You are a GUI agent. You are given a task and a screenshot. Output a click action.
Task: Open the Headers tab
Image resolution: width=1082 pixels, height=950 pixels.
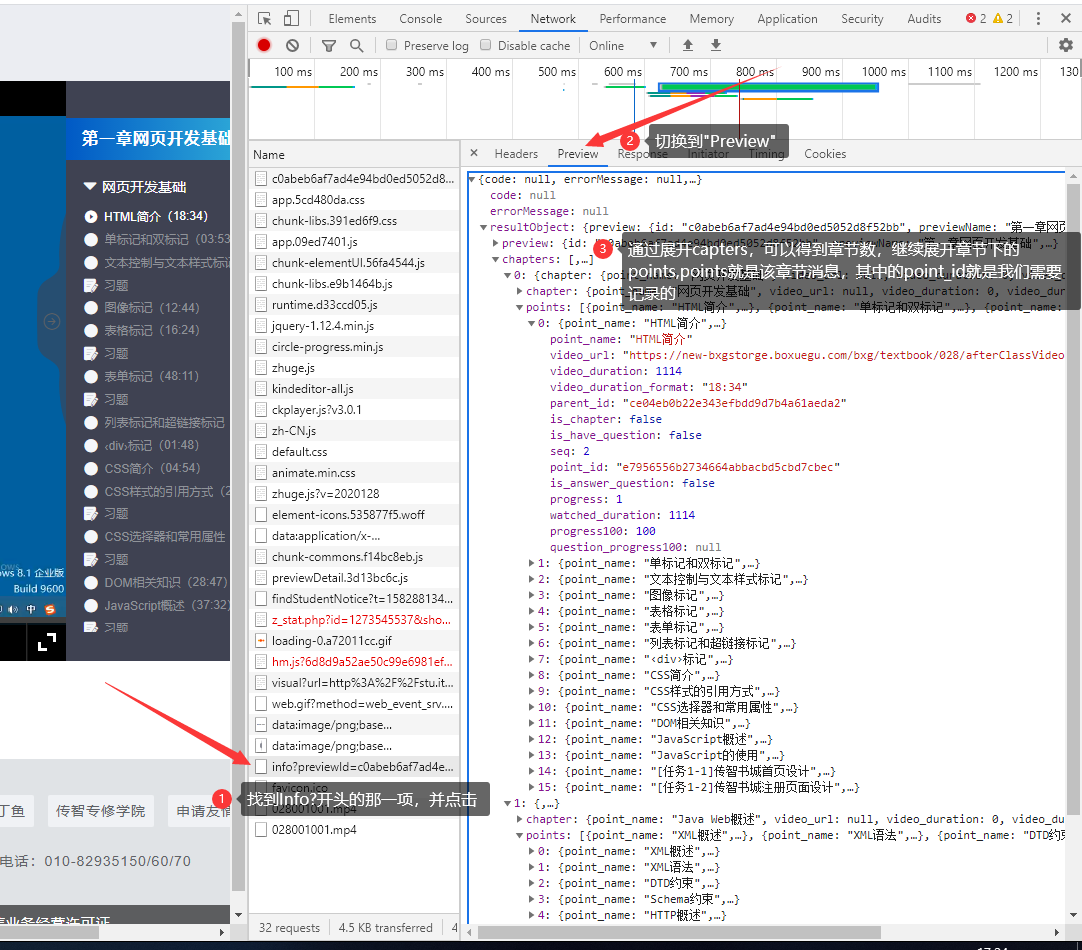(x=516, y=153)
